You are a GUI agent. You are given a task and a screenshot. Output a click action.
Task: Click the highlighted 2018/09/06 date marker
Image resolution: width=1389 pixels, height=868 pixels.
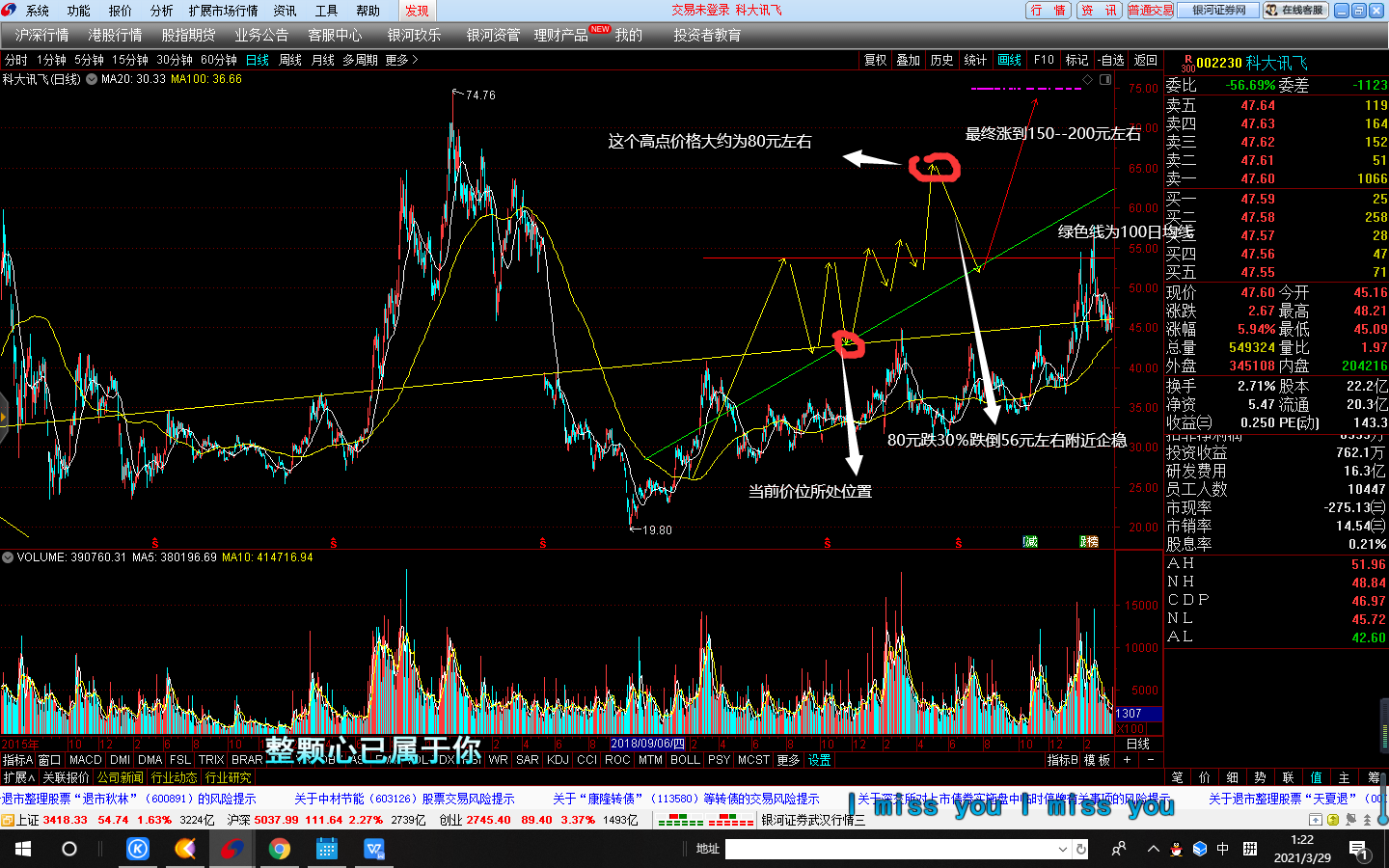tap(647, 744)
